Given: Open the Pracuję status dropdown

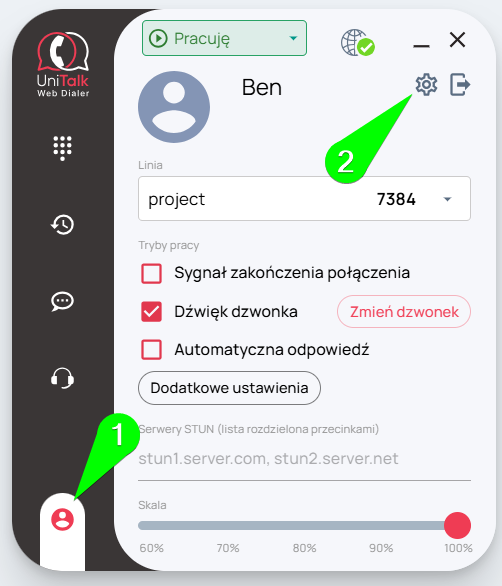Looking at the screenshot, I should tap(224, 38).
